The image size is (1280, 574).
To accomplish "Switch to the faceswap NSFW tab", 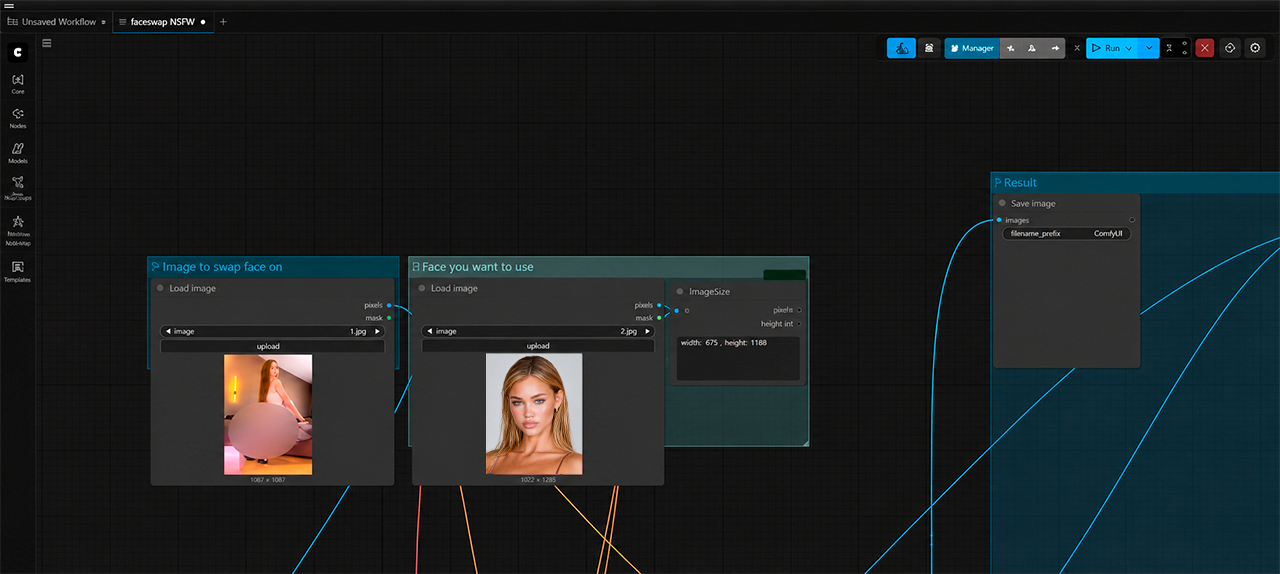I will coord(162,21).
